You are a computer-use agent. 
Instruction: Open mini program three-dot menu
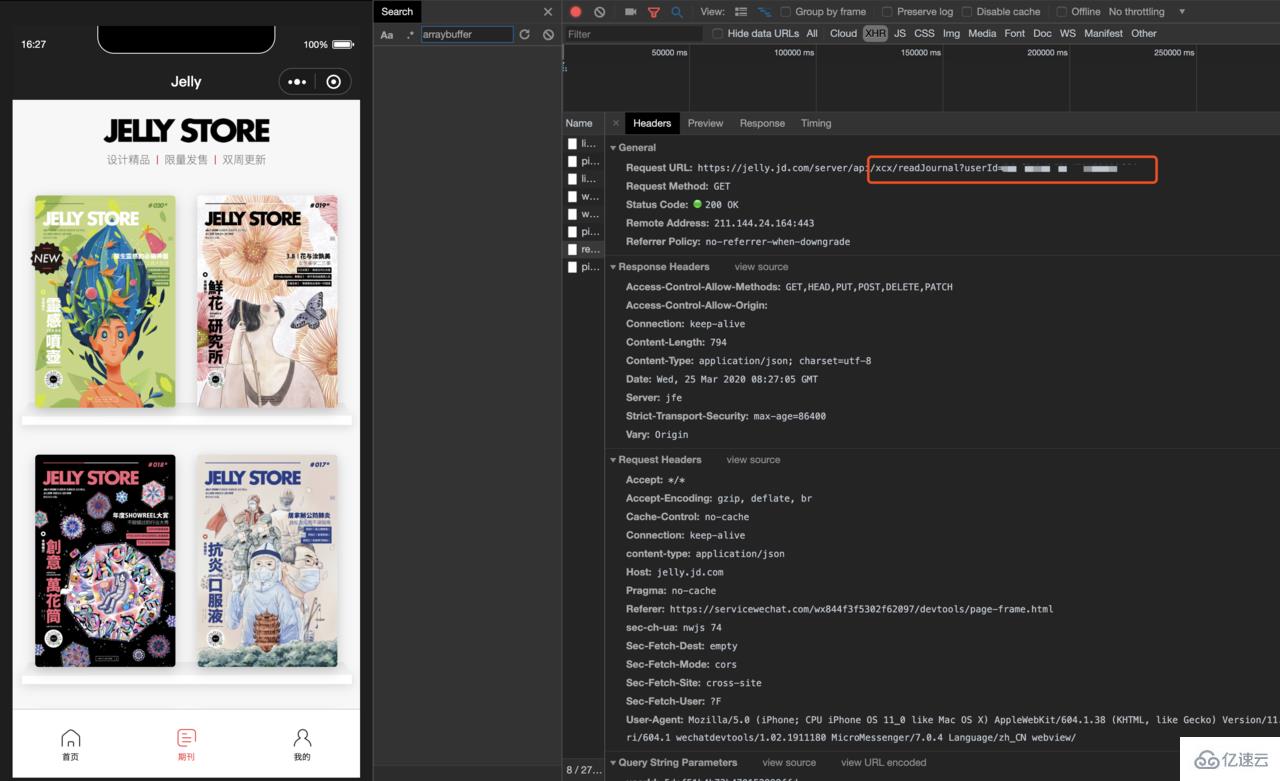[x=297, y=82]
